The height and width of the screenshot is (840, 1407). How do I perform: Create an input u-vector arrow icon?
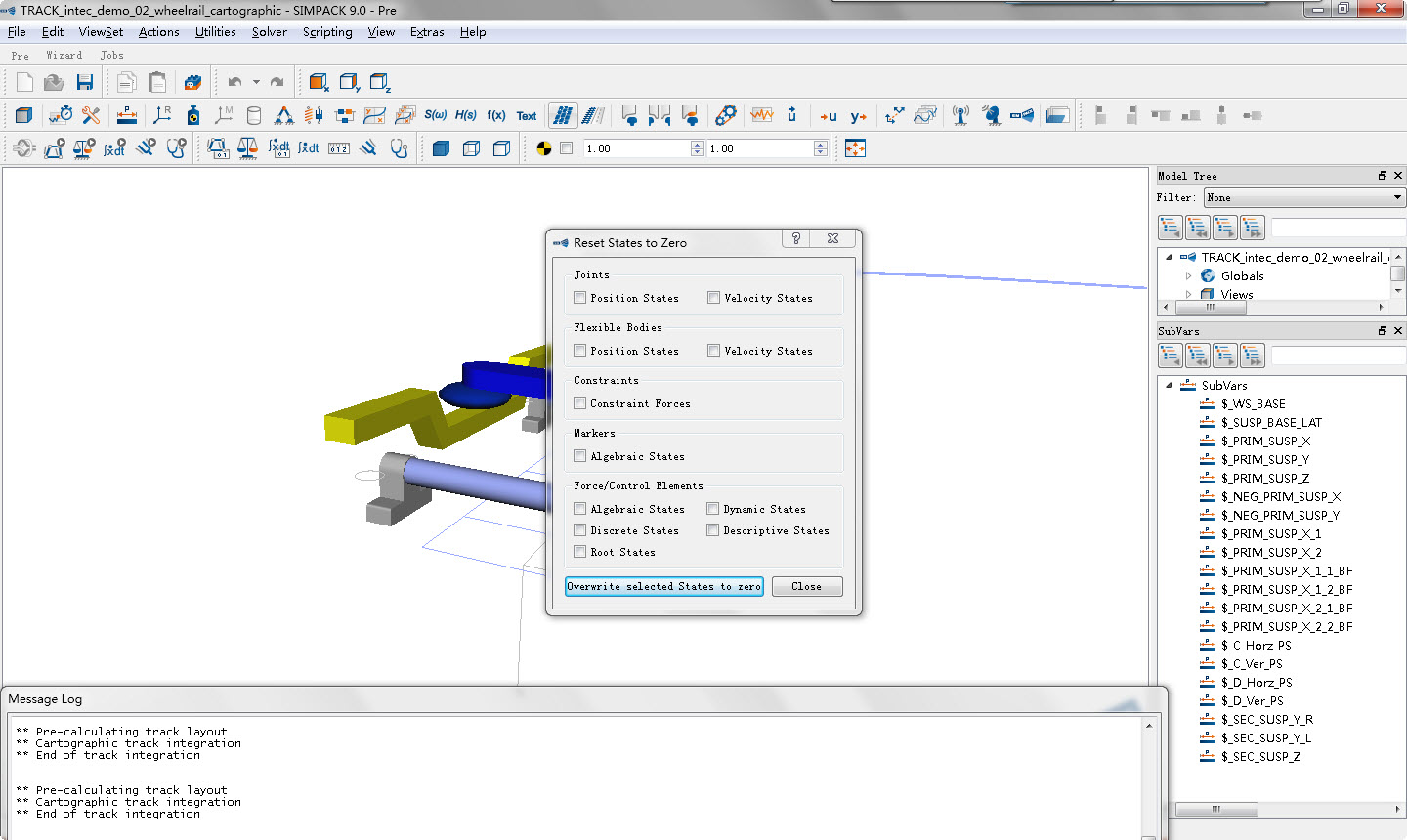click(x=829, y=116)
